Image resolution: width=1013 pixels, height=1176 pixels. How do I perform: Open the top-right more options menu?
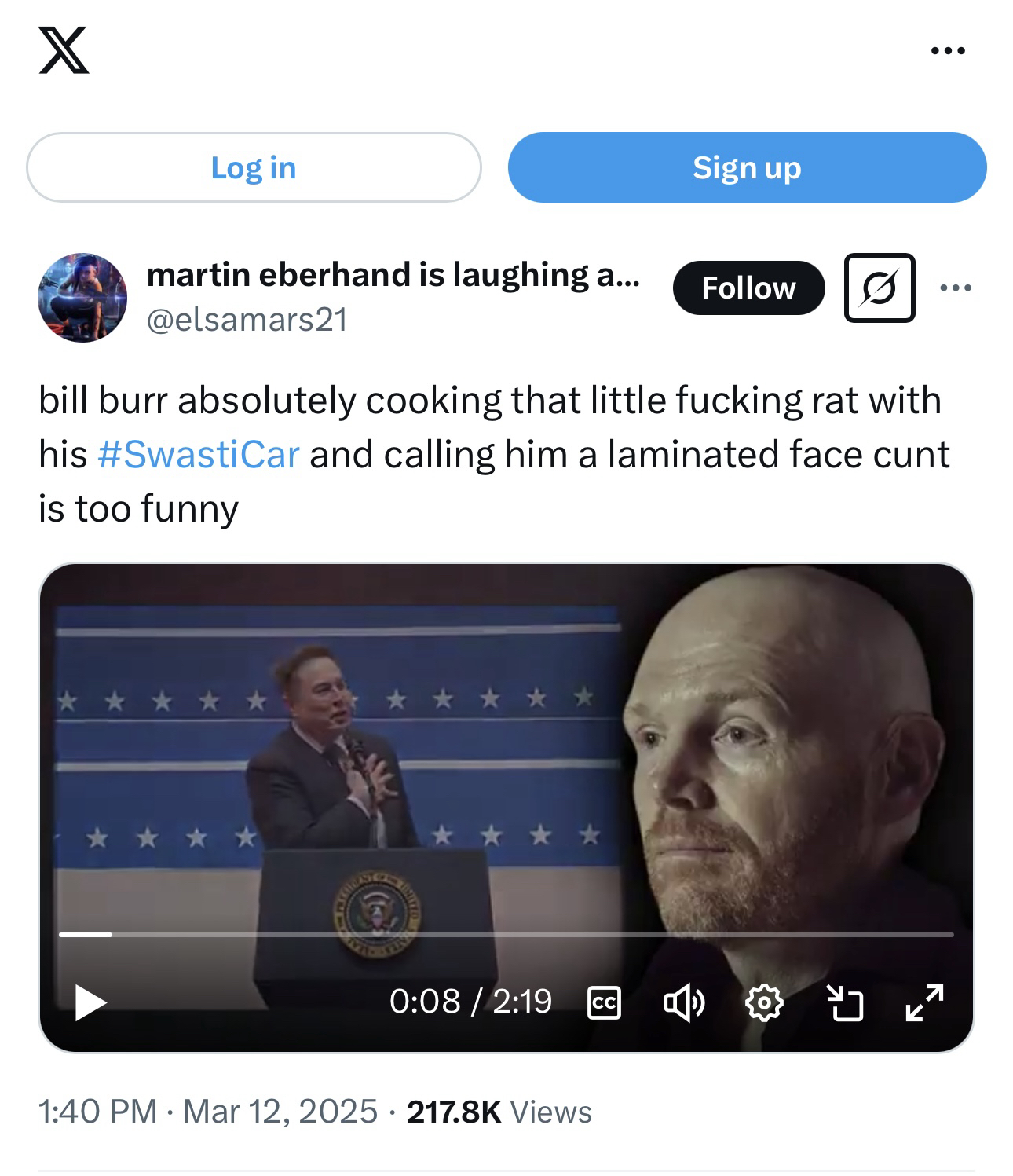(x=948, y=51)
